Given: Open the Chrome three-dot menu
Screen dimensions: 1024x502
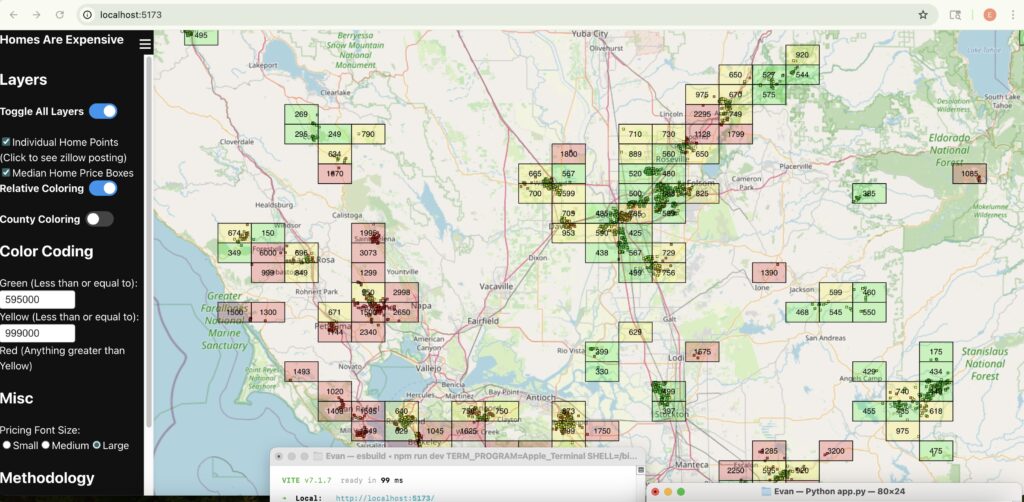Looking at the screenshot, I should click(1012, 15).
